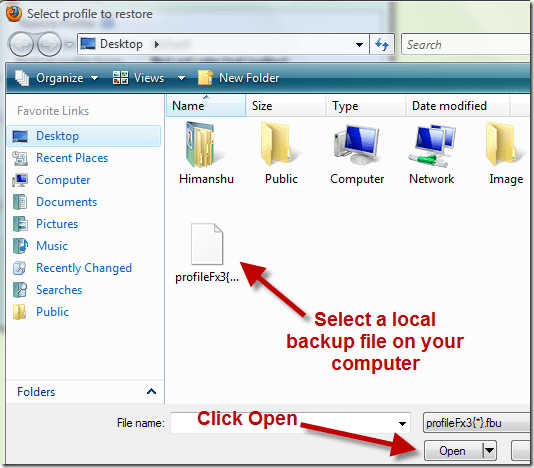Sort by the Size column header
The height and width of the screenshot is (468, 534).
286,106
